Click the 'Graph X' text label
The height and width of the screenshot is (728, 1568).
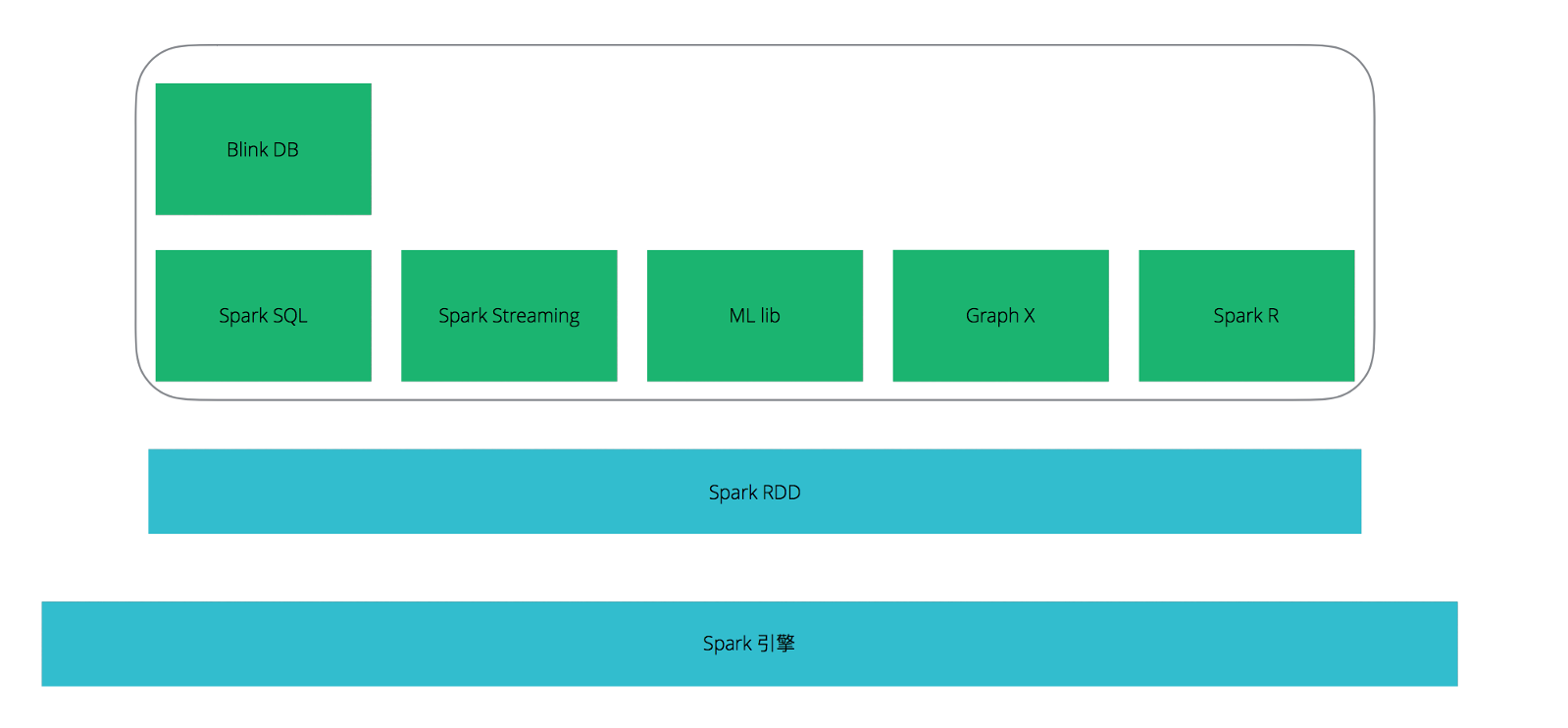point(1000,316)
